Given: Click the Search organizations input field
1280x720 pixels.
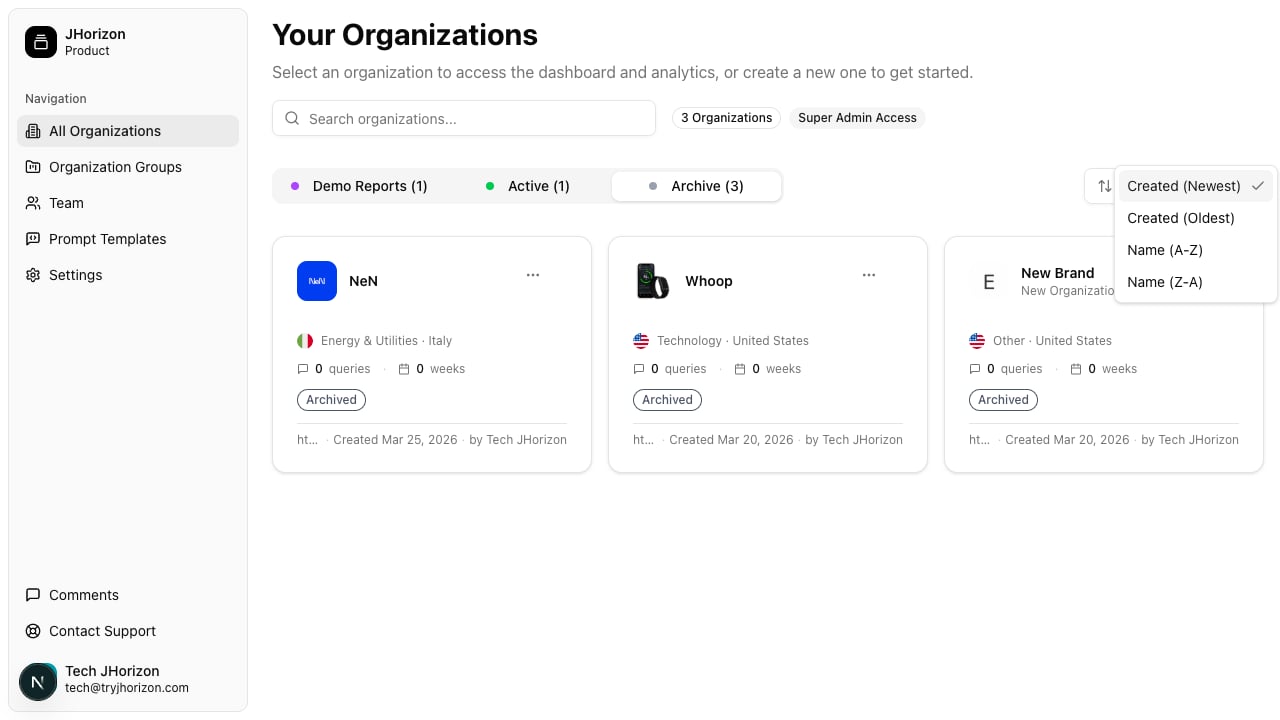Looking at the screenshot, I should (x=464, y=118).
